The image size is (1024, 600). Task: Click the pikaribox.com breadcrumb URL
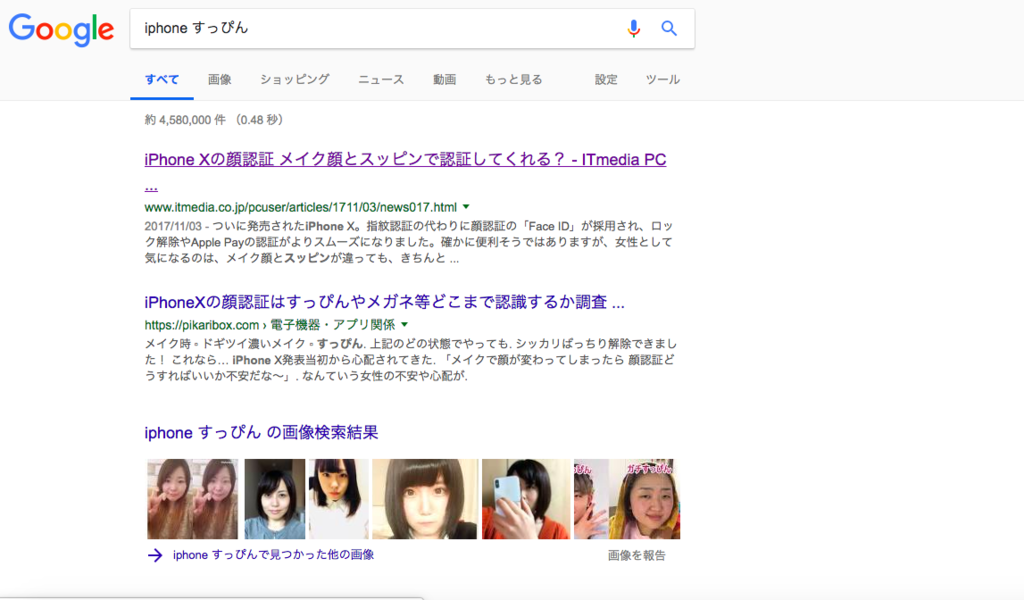click(x=269, y=324)
